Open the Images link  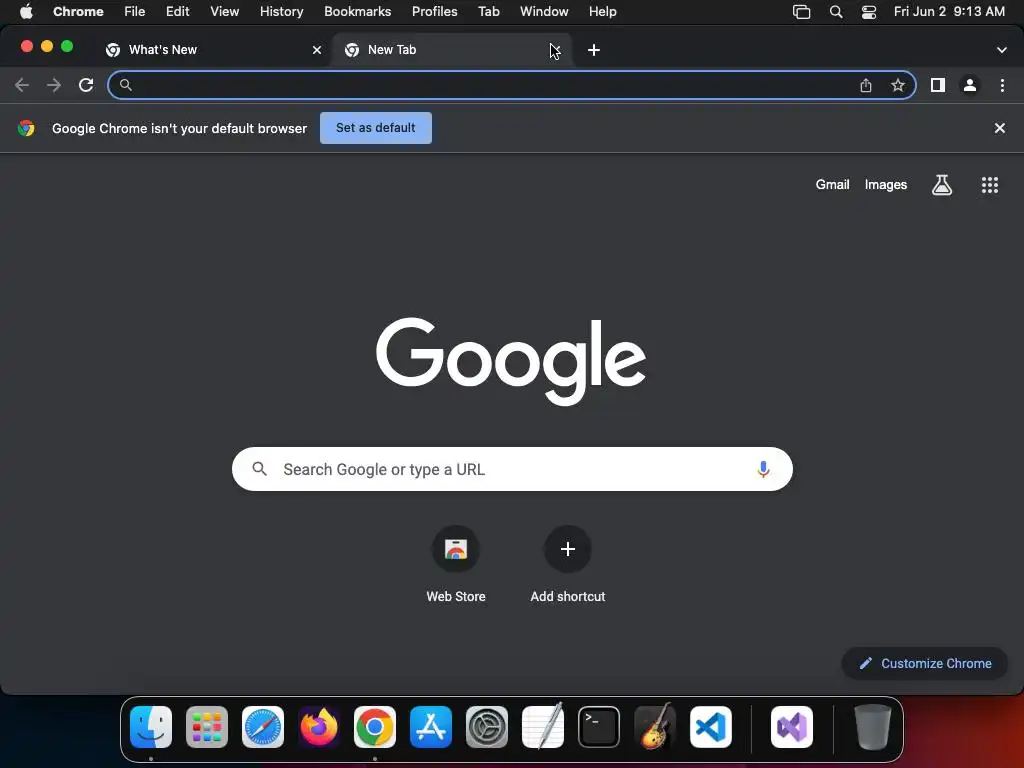[886, 185]
